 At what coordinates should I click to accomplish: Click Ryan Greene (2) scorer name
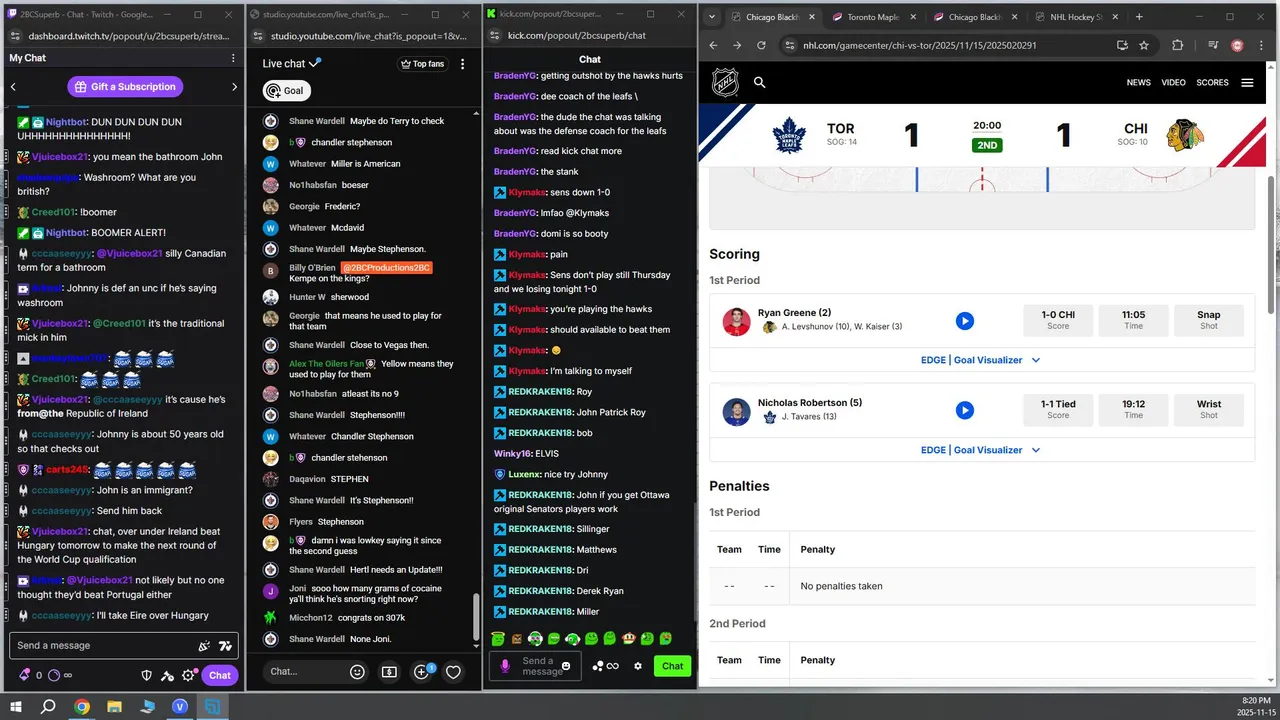(794, 313)
